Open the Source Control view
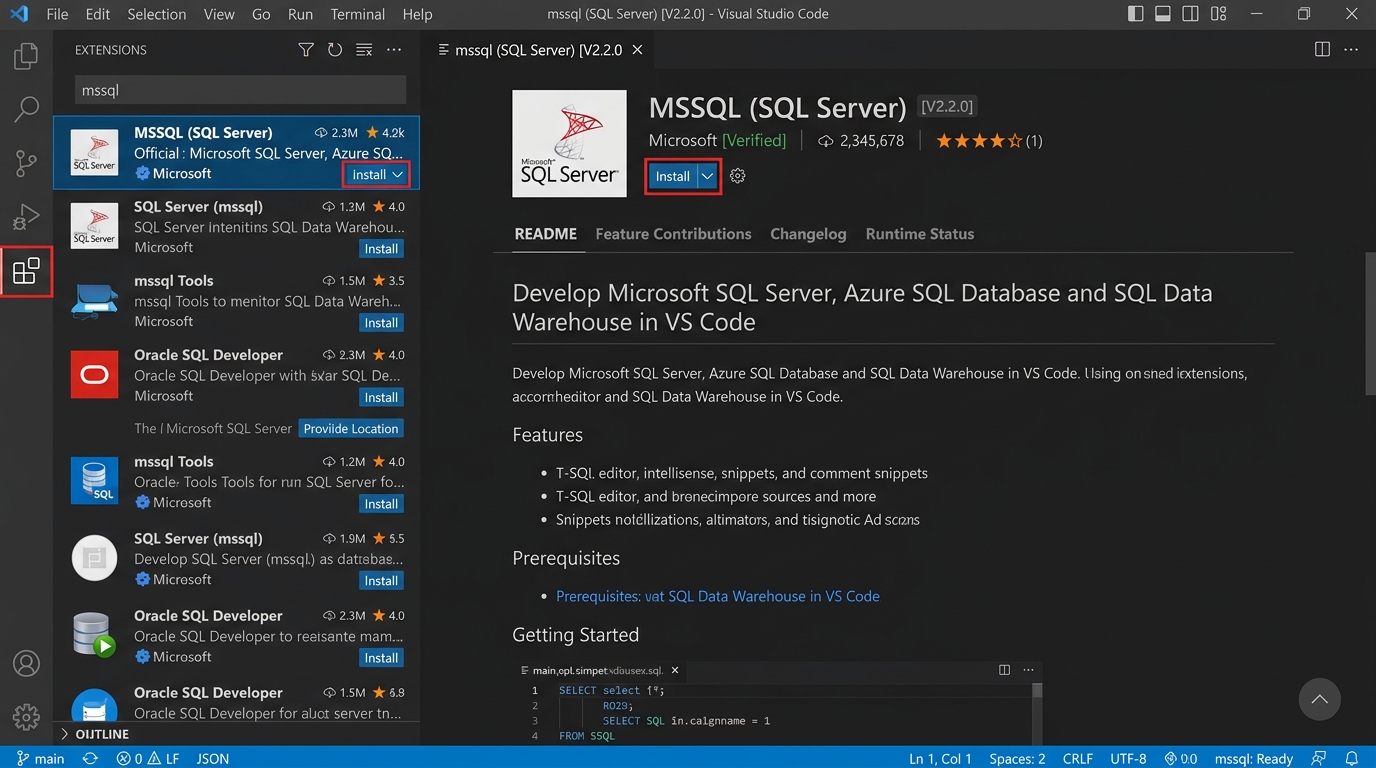 [x=26, y=162]
